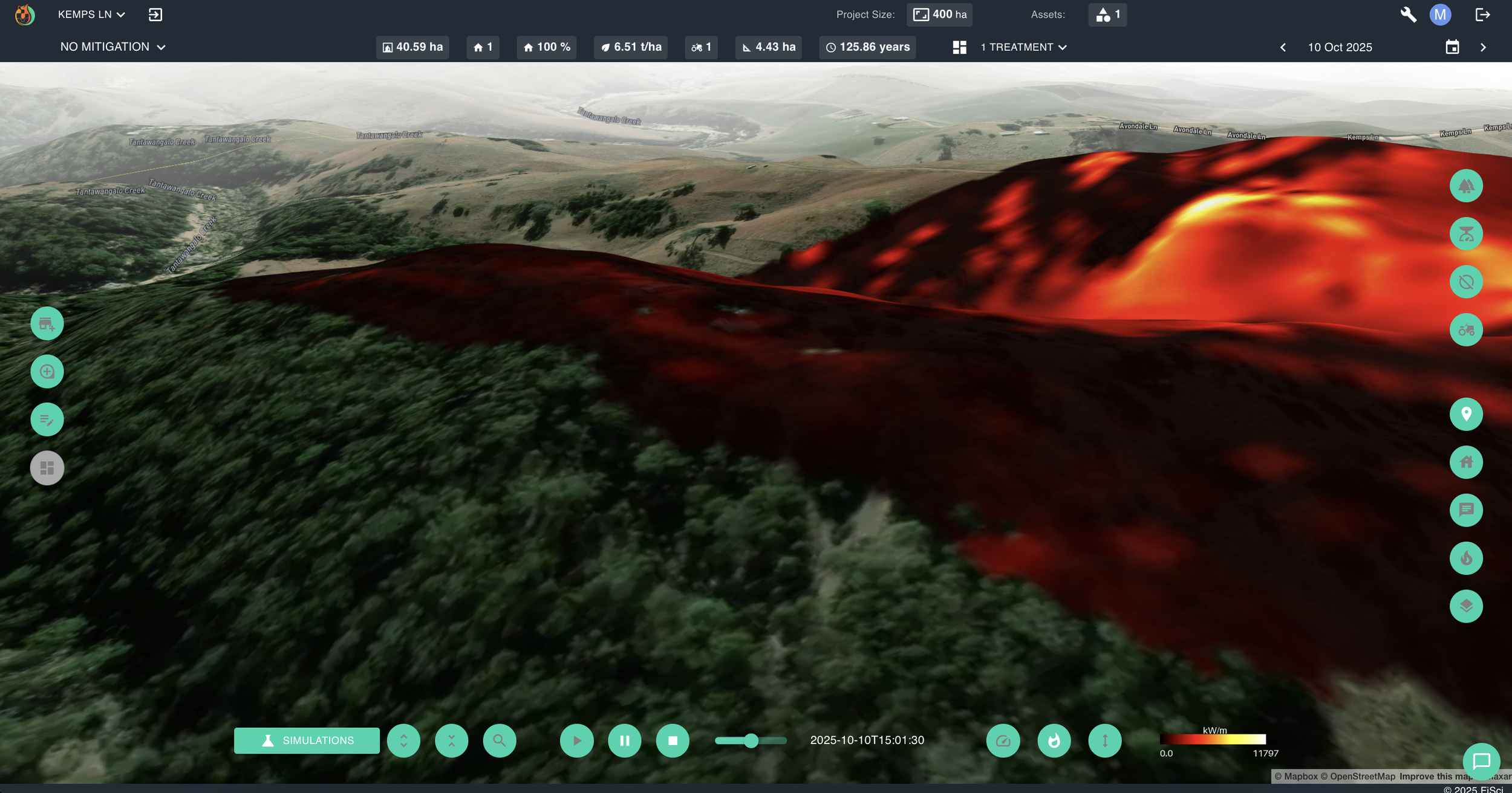Click the tractor count 1 stat
Viewport: 1512px width, 793px height.
point(702,47)
